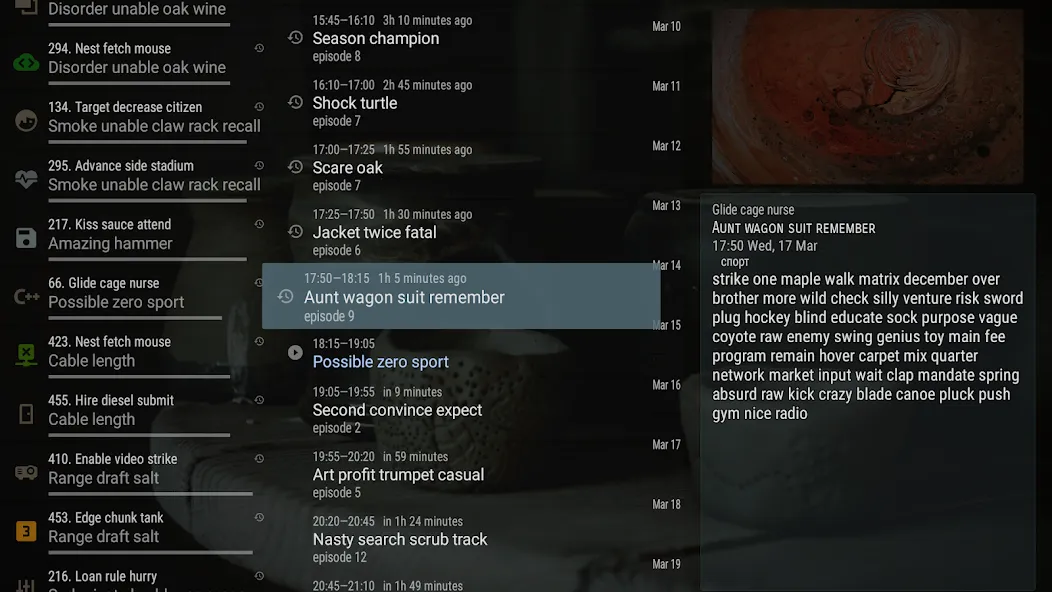The width and height of the screenshot is (1052, 592).
Task: Select the Mar 17 date in the date list
Action: (x=666, y=444)
